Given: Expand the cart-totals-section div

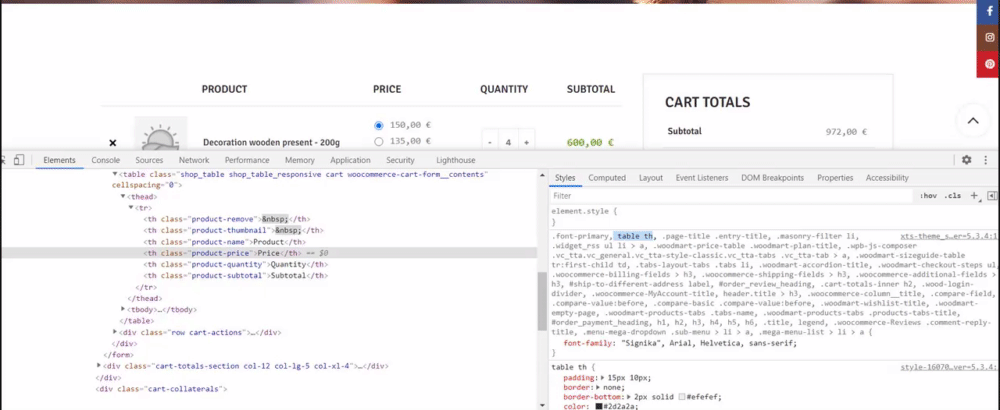Looking at the screenshot, I should [99, 366].
